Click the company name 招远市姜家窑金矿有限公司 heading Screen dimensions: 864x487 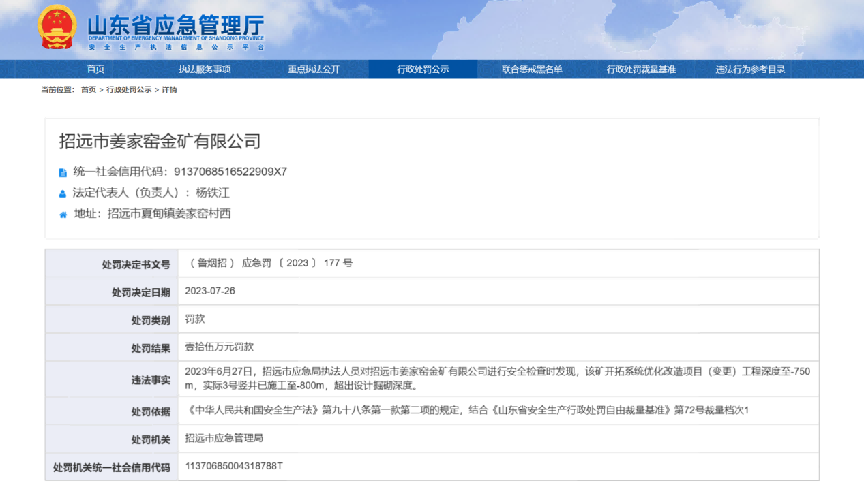click(x=159, y=141)
